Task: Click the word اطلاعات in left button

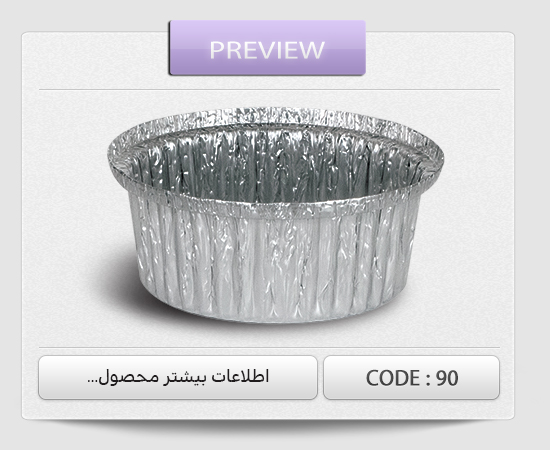Action: pos(240,376)
